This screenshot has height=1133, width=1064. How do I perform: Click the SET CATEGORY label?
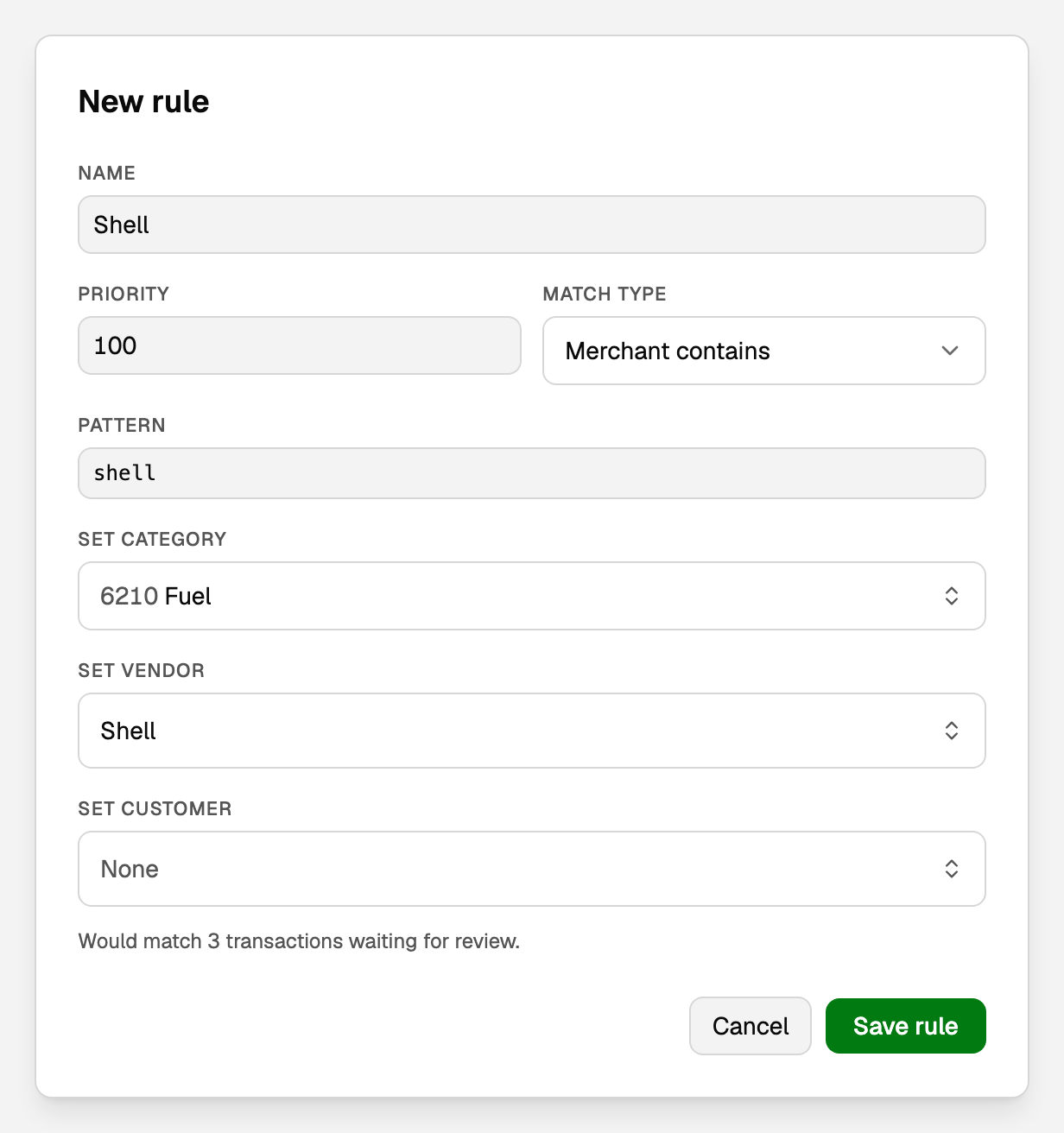click(x=152, y=540)
